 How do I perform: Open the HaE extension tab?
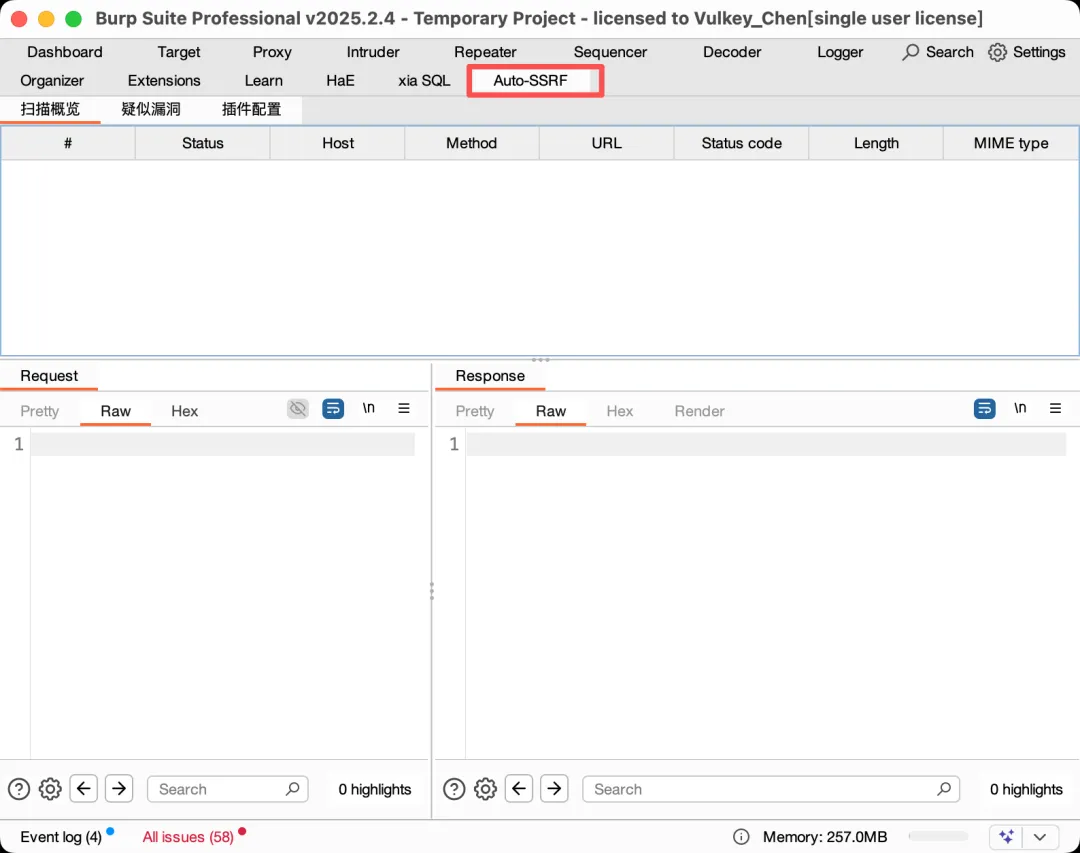click(340, 81)
